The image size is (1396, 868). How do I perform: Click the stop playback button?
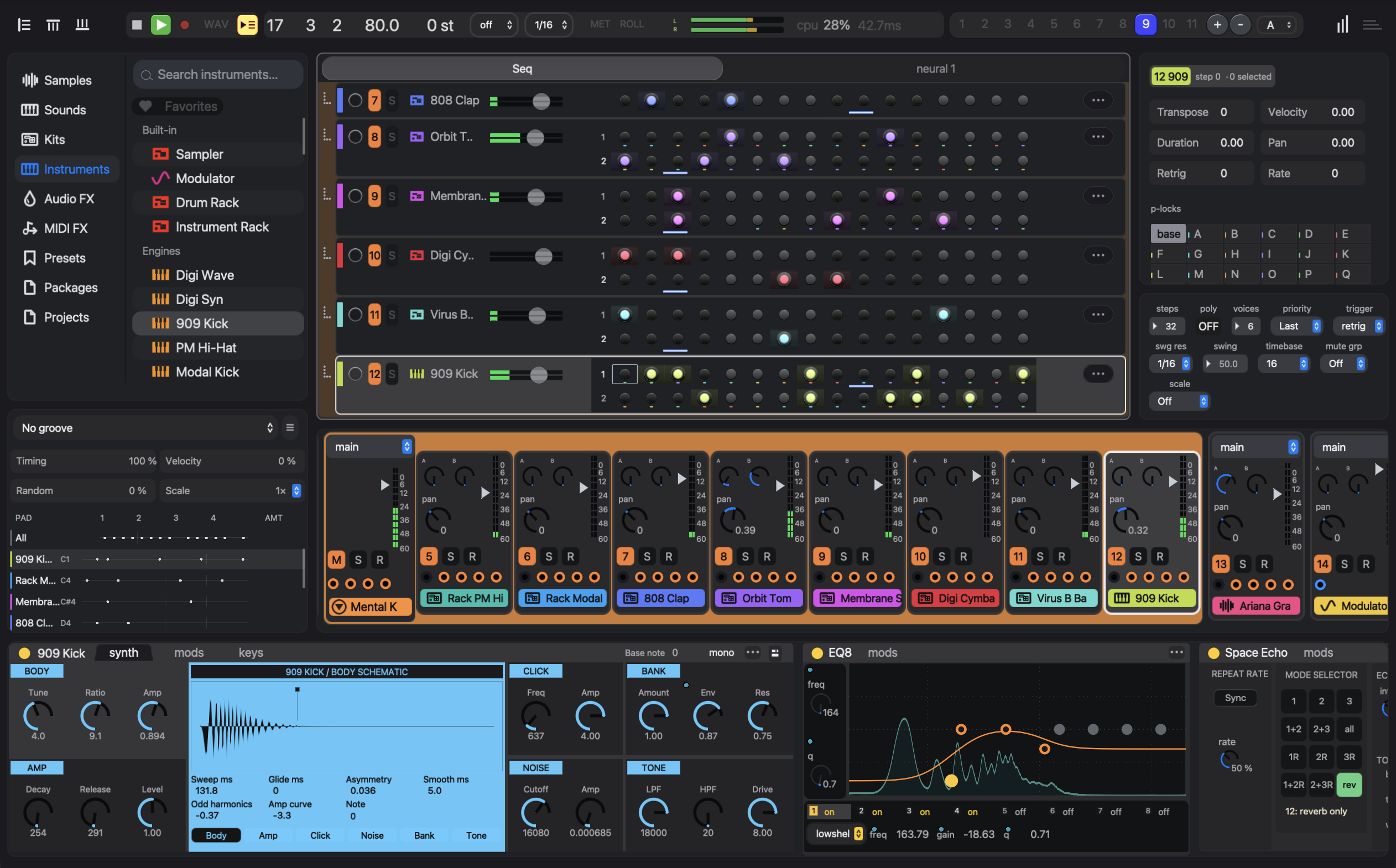(137, 25)
